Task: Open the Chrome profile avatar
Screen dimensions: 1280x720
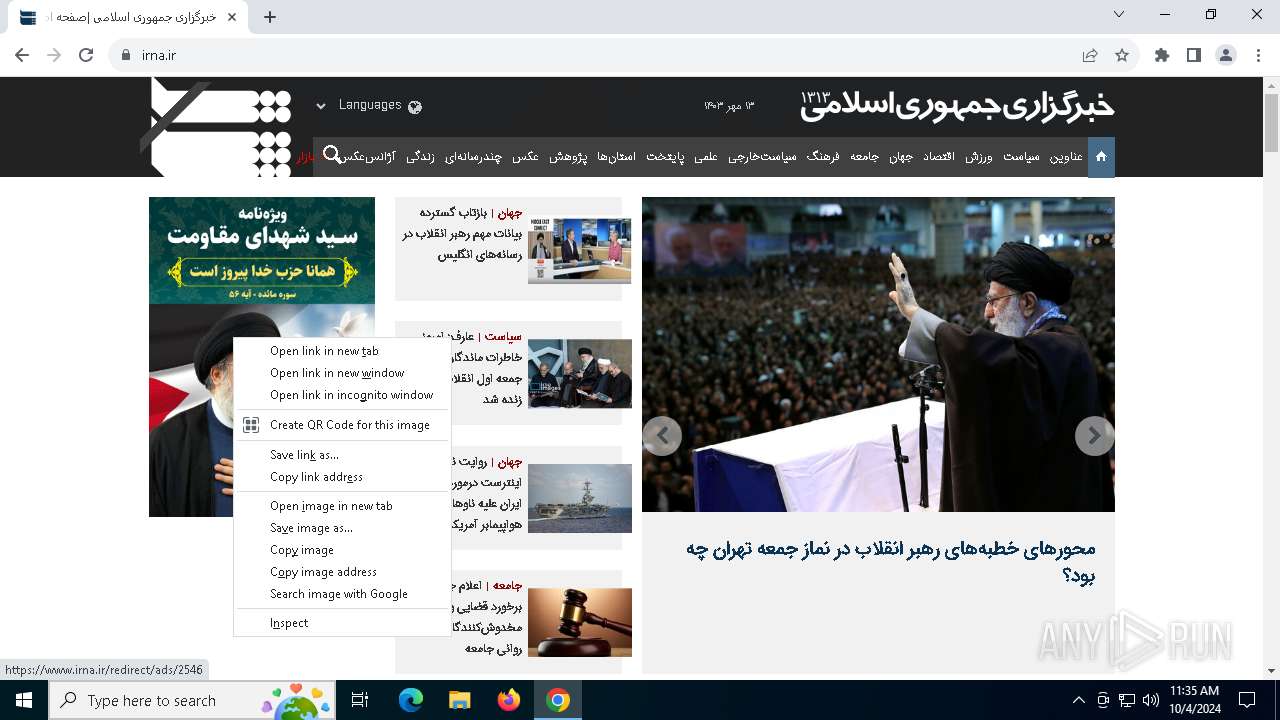Action: (x=1226, y=55)
